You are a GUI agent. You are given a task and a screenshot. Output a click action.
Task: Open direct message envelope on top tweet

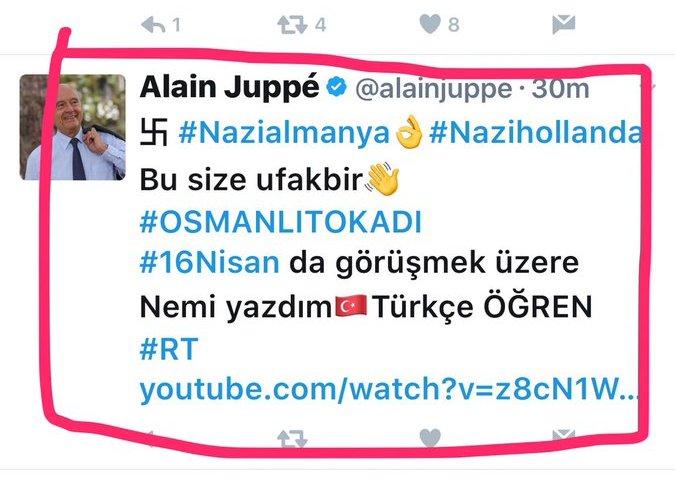(564, 25)
